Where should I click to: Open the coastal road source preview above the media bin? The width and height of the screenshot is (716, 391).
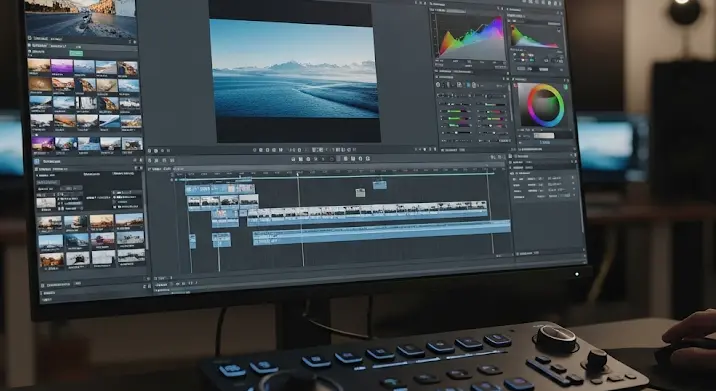coord(80,19)
